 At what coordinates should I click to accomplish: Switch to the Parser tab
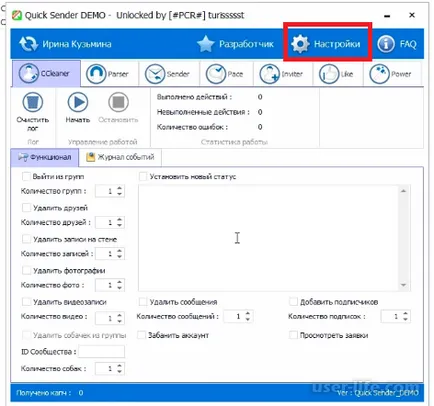(108, 74)
